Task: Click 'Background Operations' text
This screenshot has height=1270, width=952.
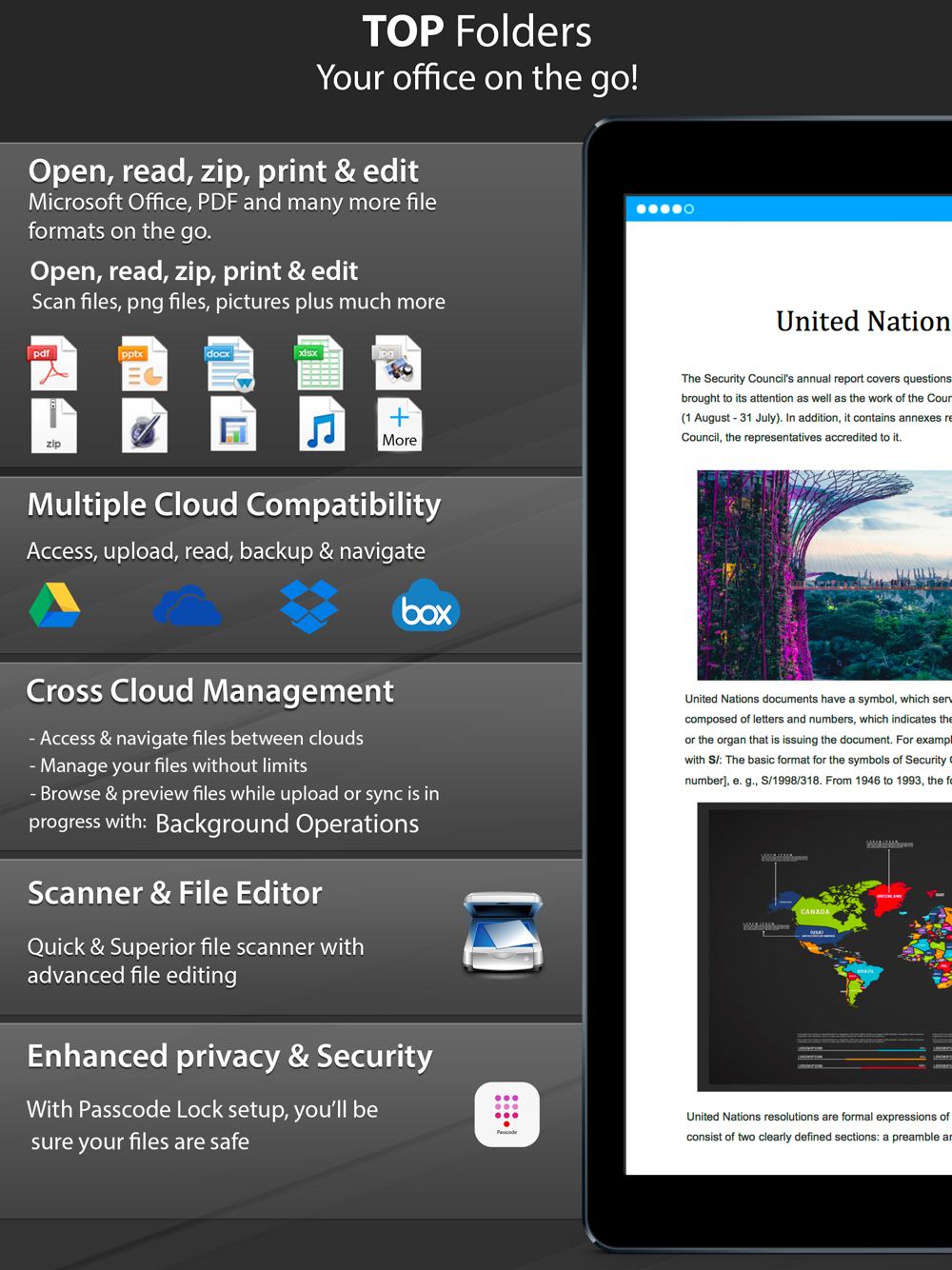Action: (288, 824)
